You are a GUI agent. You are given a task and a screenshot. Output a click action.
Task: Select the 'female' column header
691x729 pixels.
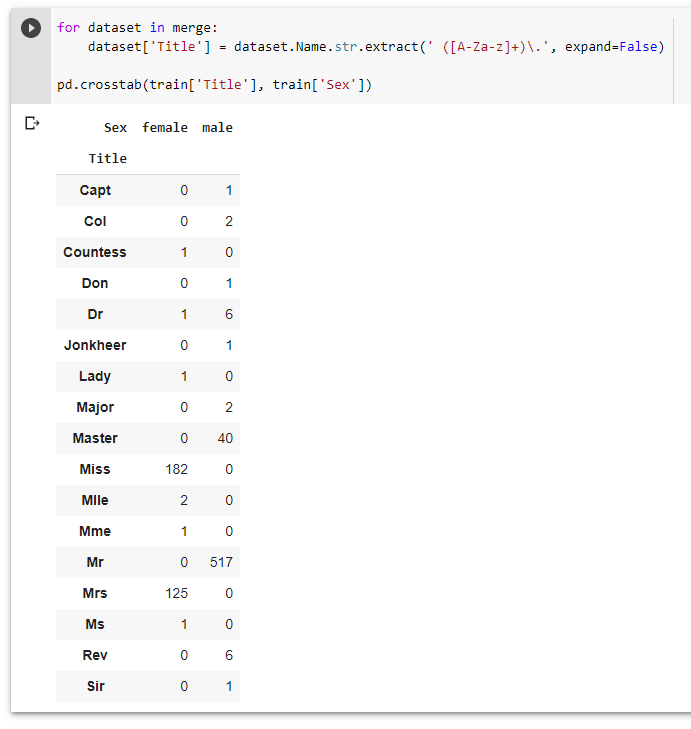[x=165, y=128]
